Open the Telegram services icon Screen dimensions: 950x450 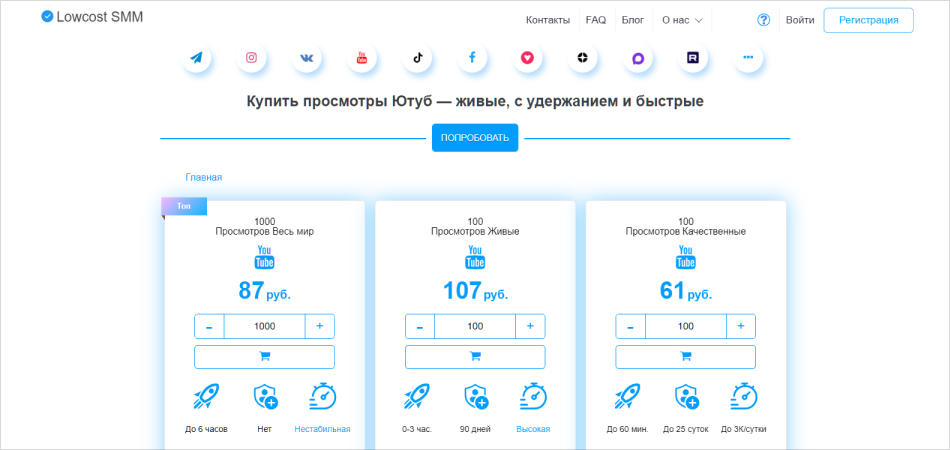(x=196, y=58)
